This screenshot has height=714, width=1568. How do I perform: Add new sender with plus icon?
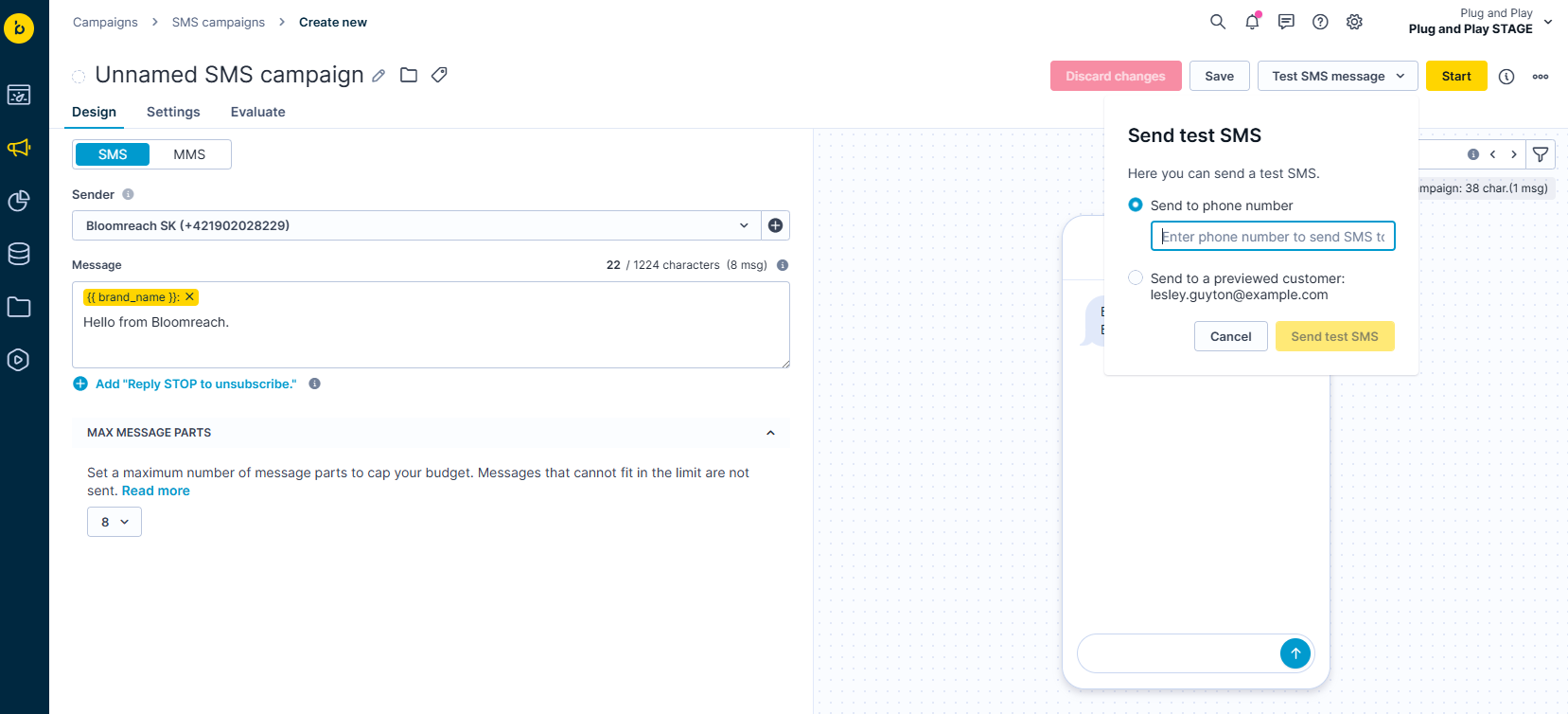pos(775,225)
